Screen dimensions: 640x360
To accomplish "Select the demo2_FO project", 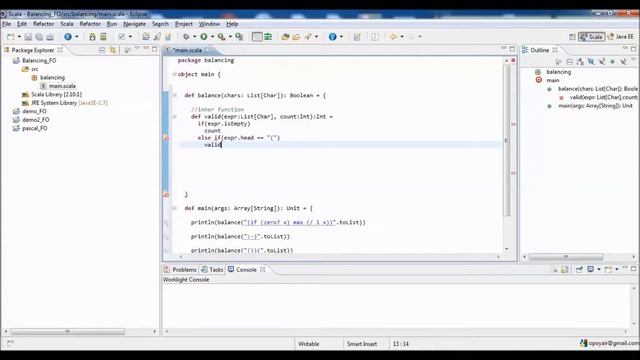I will (x=31, y=120).
